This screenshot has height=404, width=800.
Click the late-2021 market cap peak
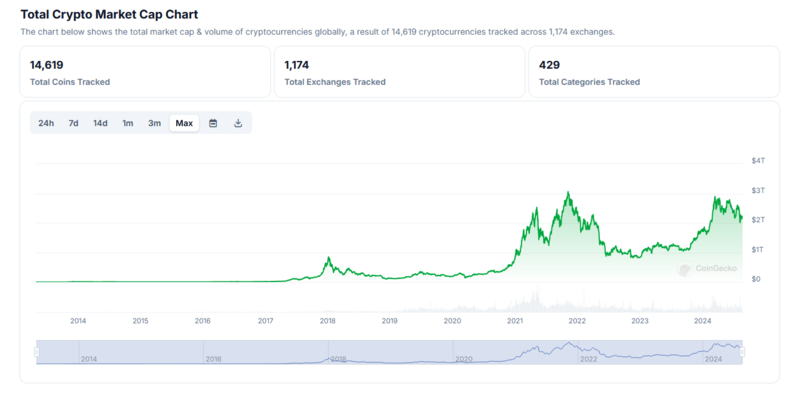point(568,193)
